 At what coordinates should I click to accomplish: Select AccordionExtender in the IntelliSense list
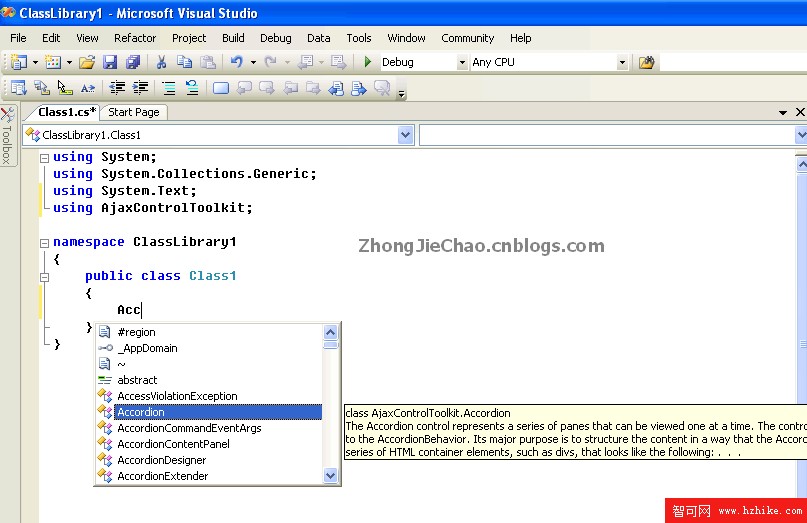click(x=162, y=476)
